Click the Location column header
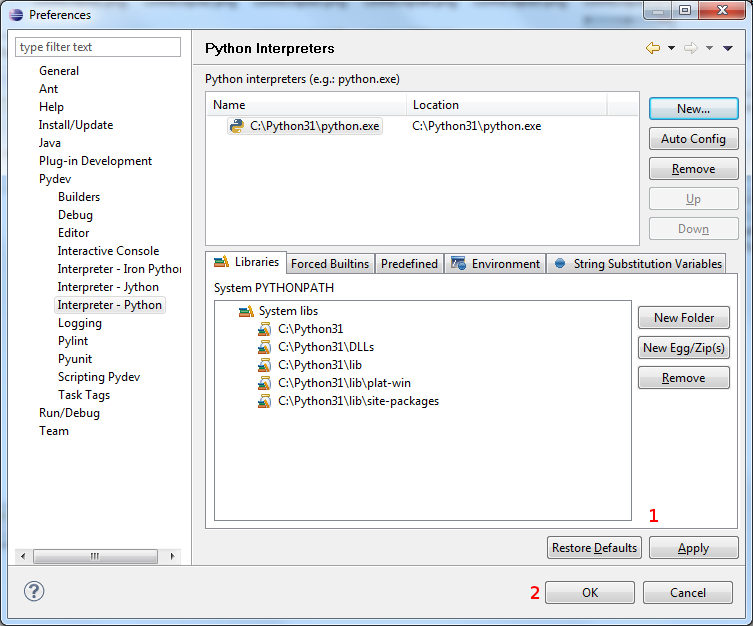The image size is (753, 626). click(x=507, y=105)
